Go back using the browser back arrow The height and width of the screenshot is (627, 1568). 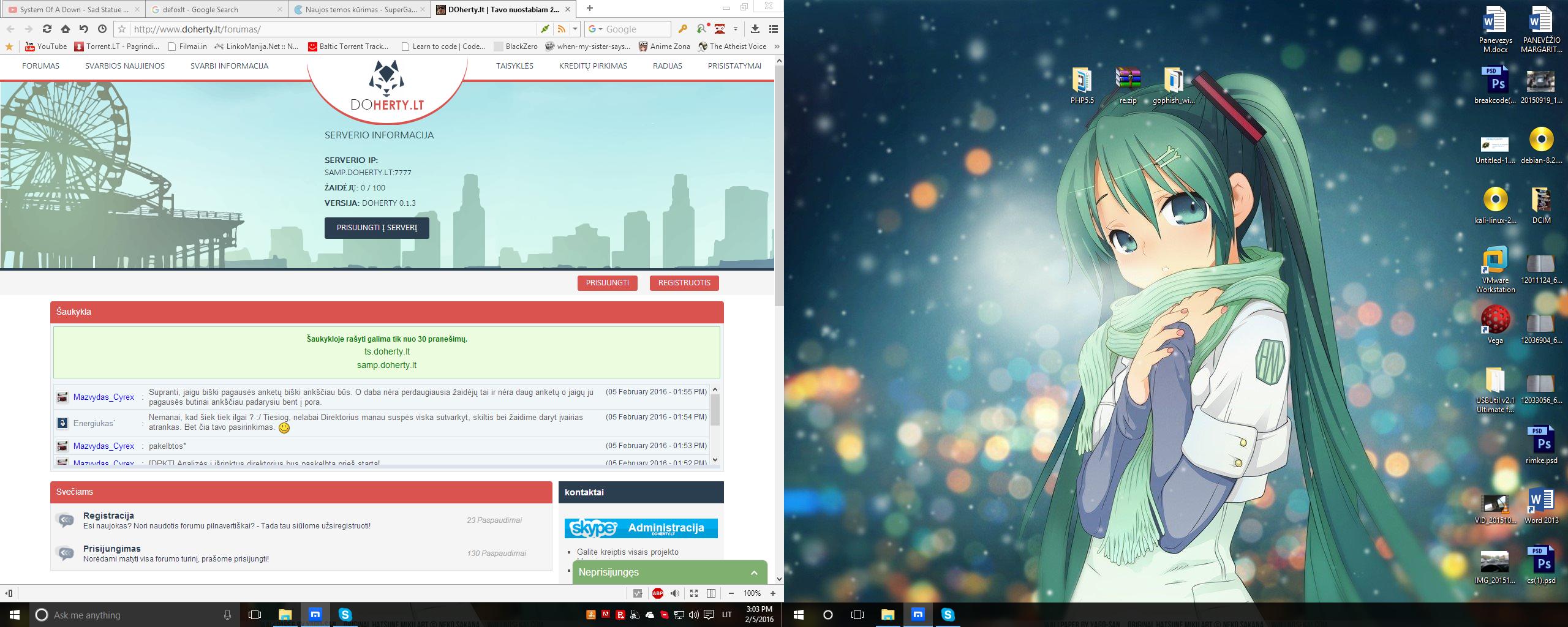click(x=10, y=29)
